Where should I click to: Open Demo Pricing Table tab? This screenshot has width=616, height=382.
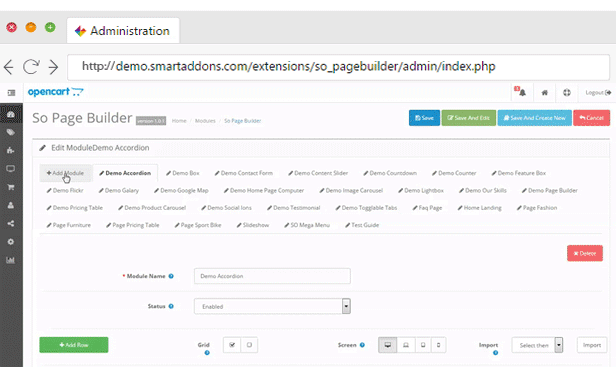75,208
